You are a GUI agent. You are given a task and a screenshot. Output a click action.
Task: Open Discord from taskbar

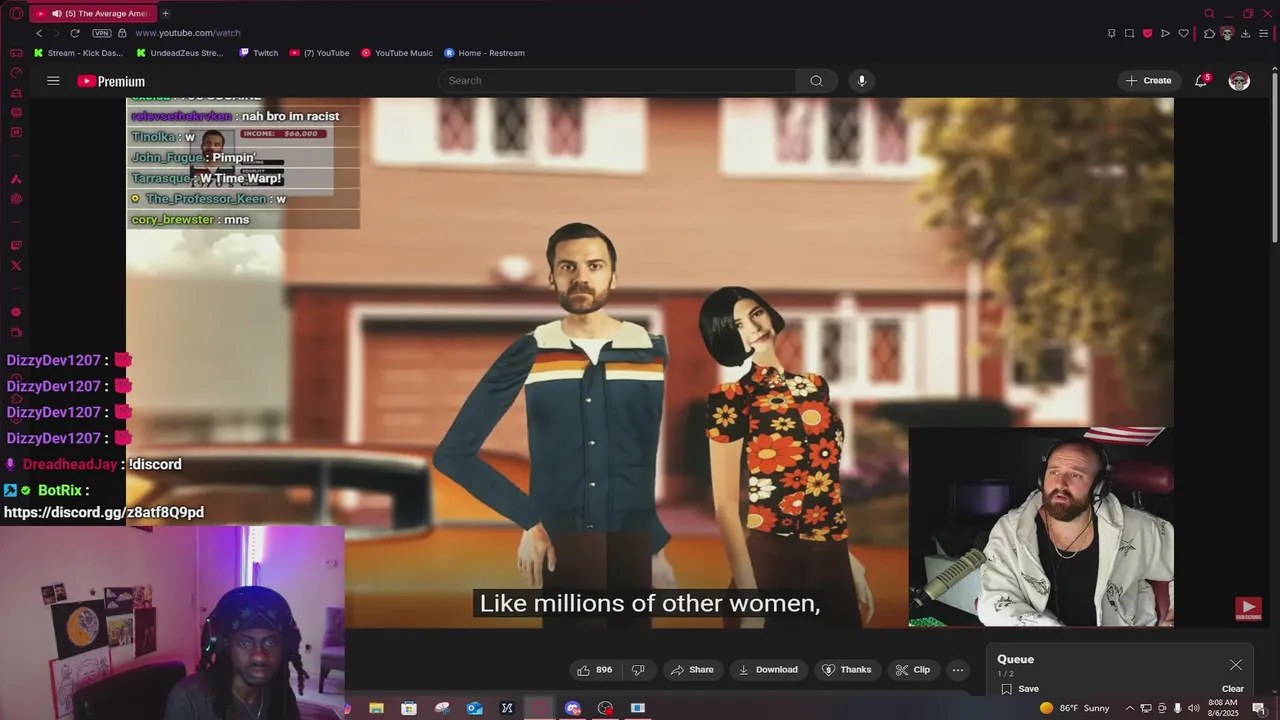[x=573, y=708]
